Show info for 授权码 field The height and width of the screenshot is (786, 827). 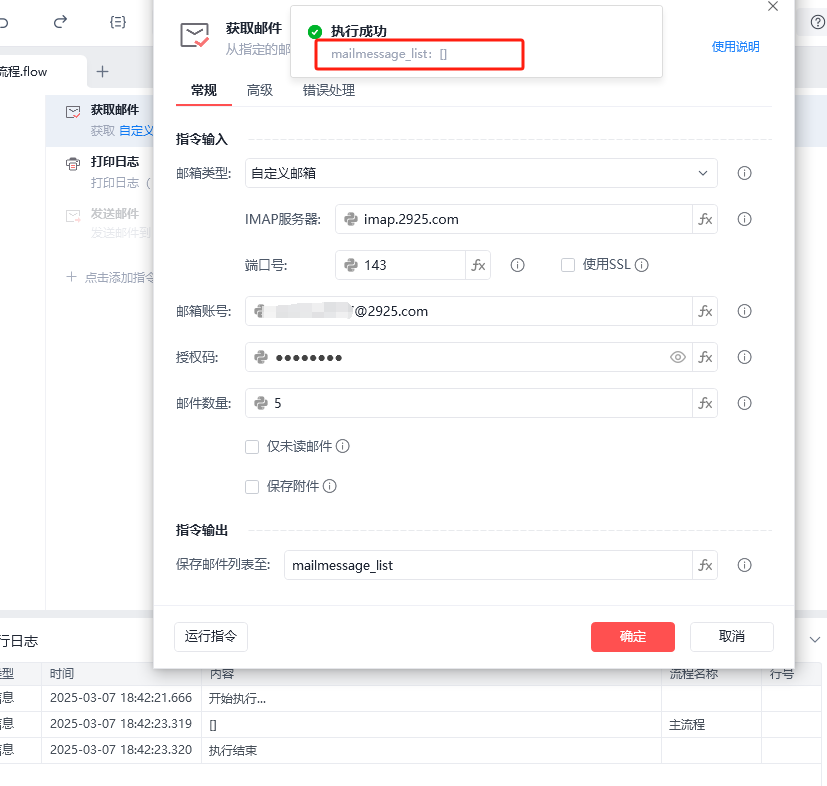(x=744, y=357)
